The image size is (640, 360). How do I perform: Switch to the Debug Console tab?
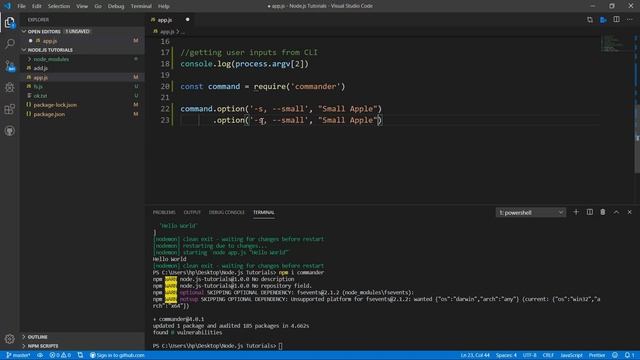click(227, 212)
